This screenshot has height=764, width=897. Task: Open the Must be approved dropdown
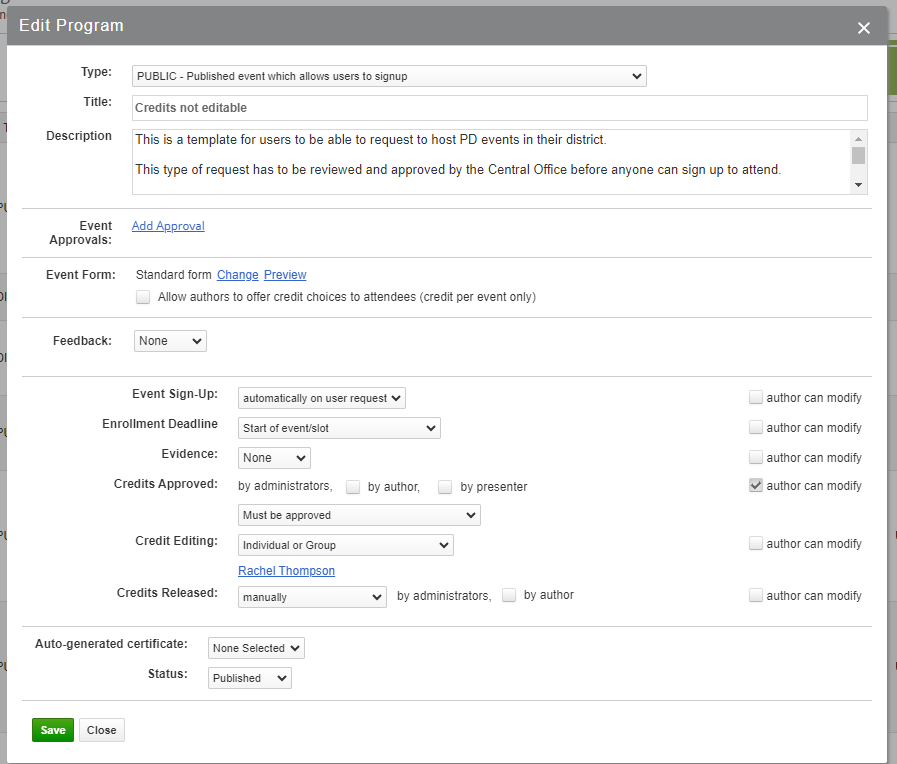point(358,514)
